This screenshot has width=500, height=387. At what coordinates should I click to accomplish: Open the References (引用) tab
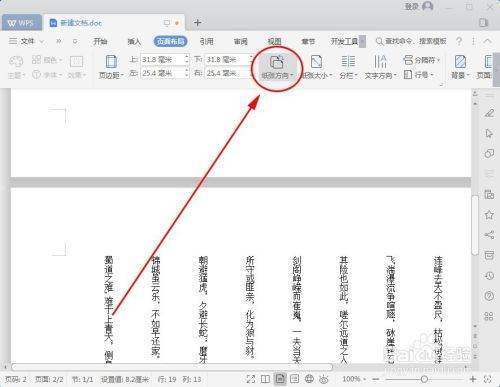coord(206,41)
